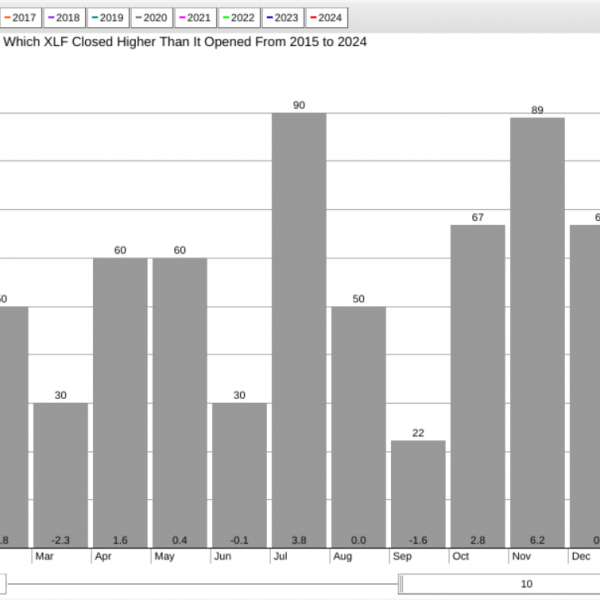Click the chart title about XLF closing higher
The height and width of the screenshot is (600, 600).
[x=185, y=42]
